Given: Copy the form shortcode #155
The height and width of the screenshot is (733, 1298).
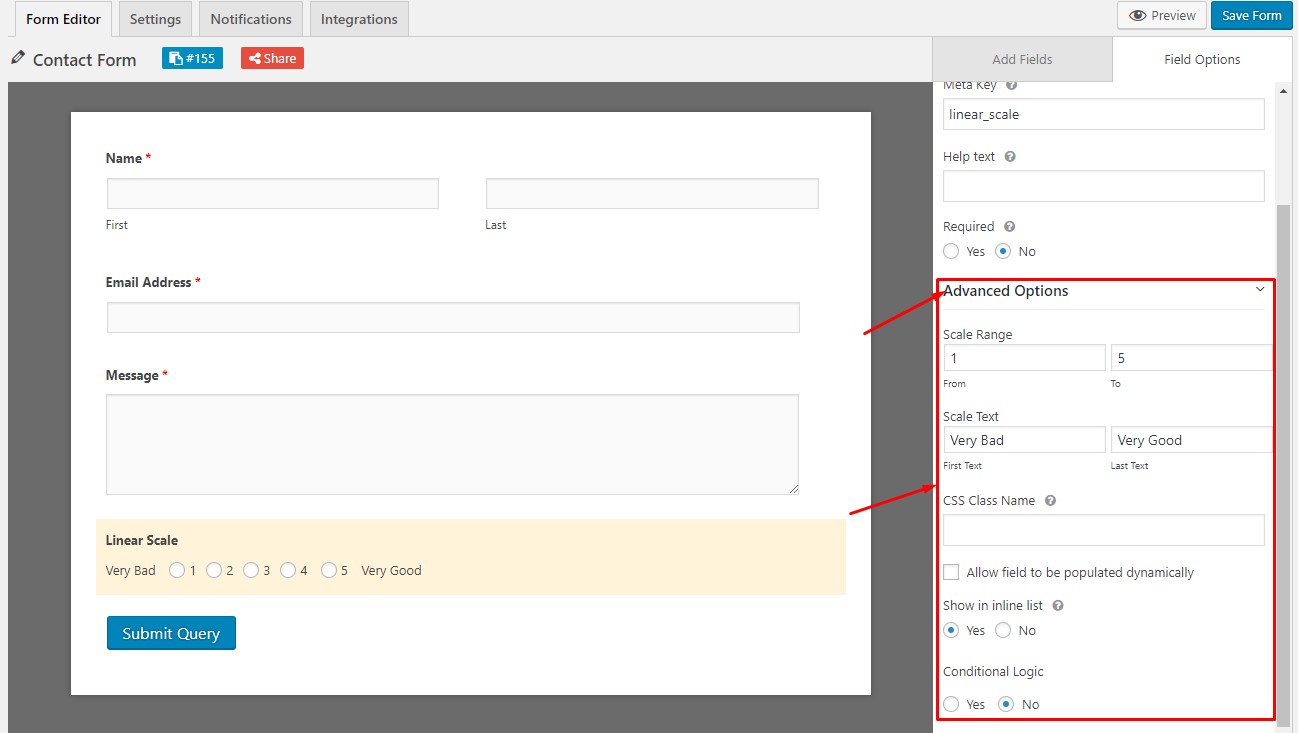Looking at the screenshot, I should tap(192, 58).
